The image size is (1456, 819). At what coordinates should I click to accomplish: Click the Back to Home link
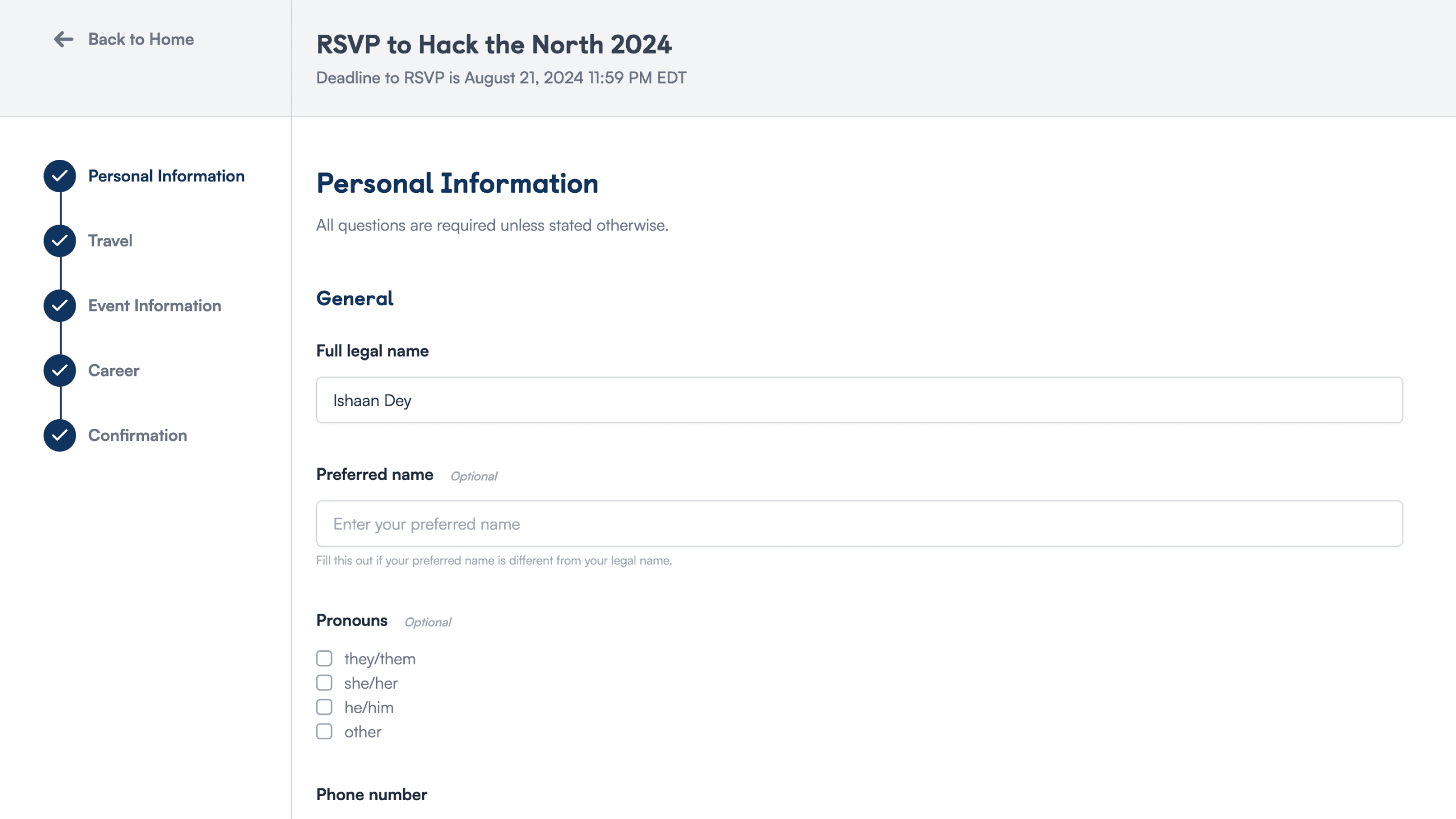140,39
